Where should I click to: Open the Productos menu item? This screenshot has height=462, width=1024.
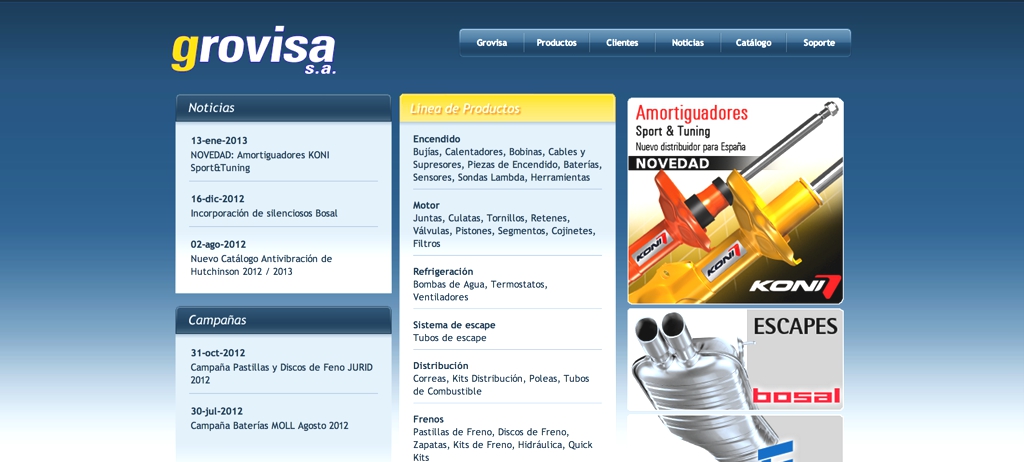pyautogui.click(x=556, y=42)
